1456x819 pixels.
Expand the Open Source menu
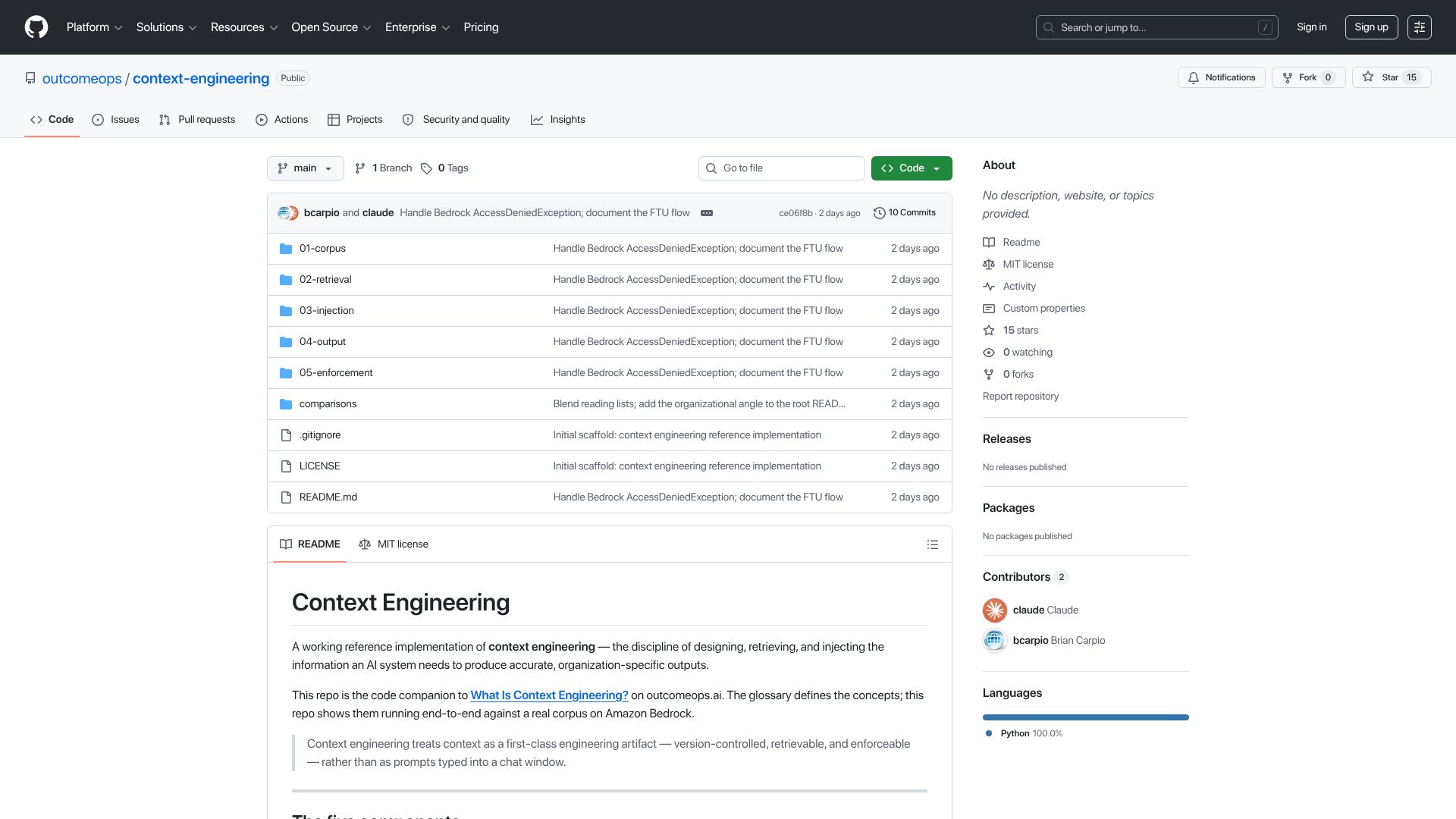coord(331,27)
